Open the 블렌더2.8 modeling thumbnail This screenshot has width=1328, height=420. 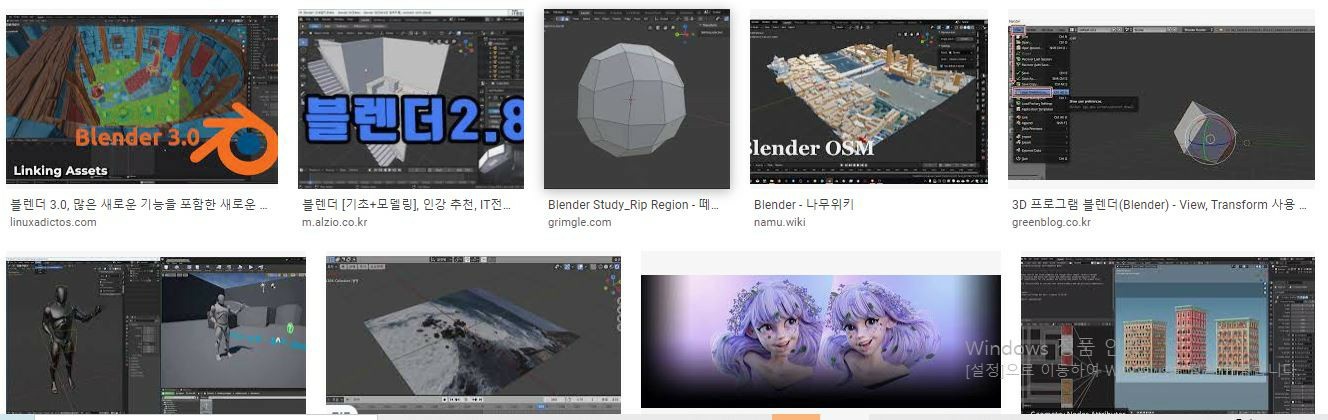point(411,100)
